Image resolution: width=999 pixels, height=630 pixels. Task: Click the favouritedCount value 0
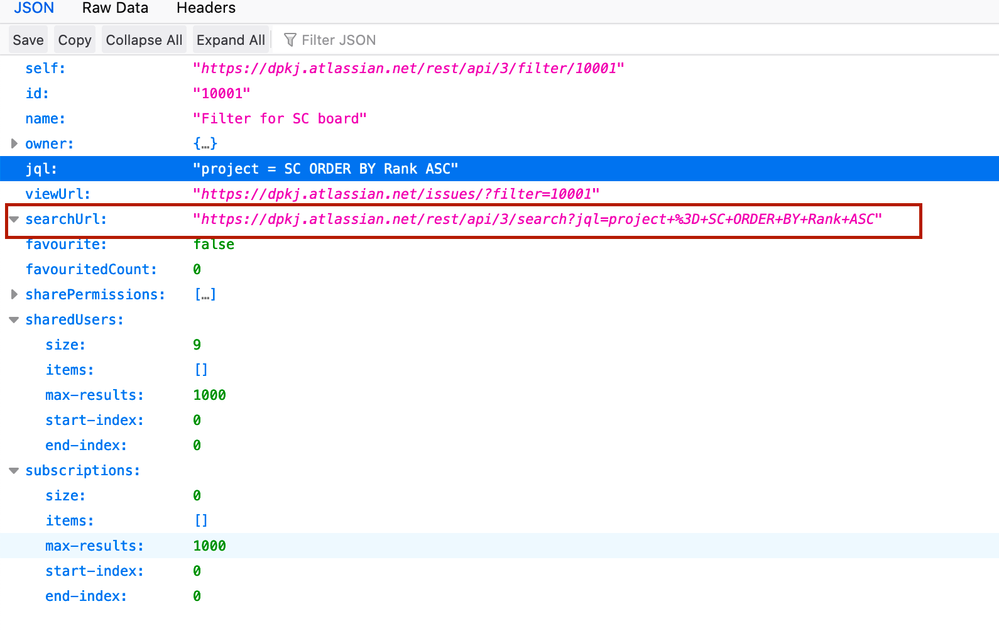(197, 269)
